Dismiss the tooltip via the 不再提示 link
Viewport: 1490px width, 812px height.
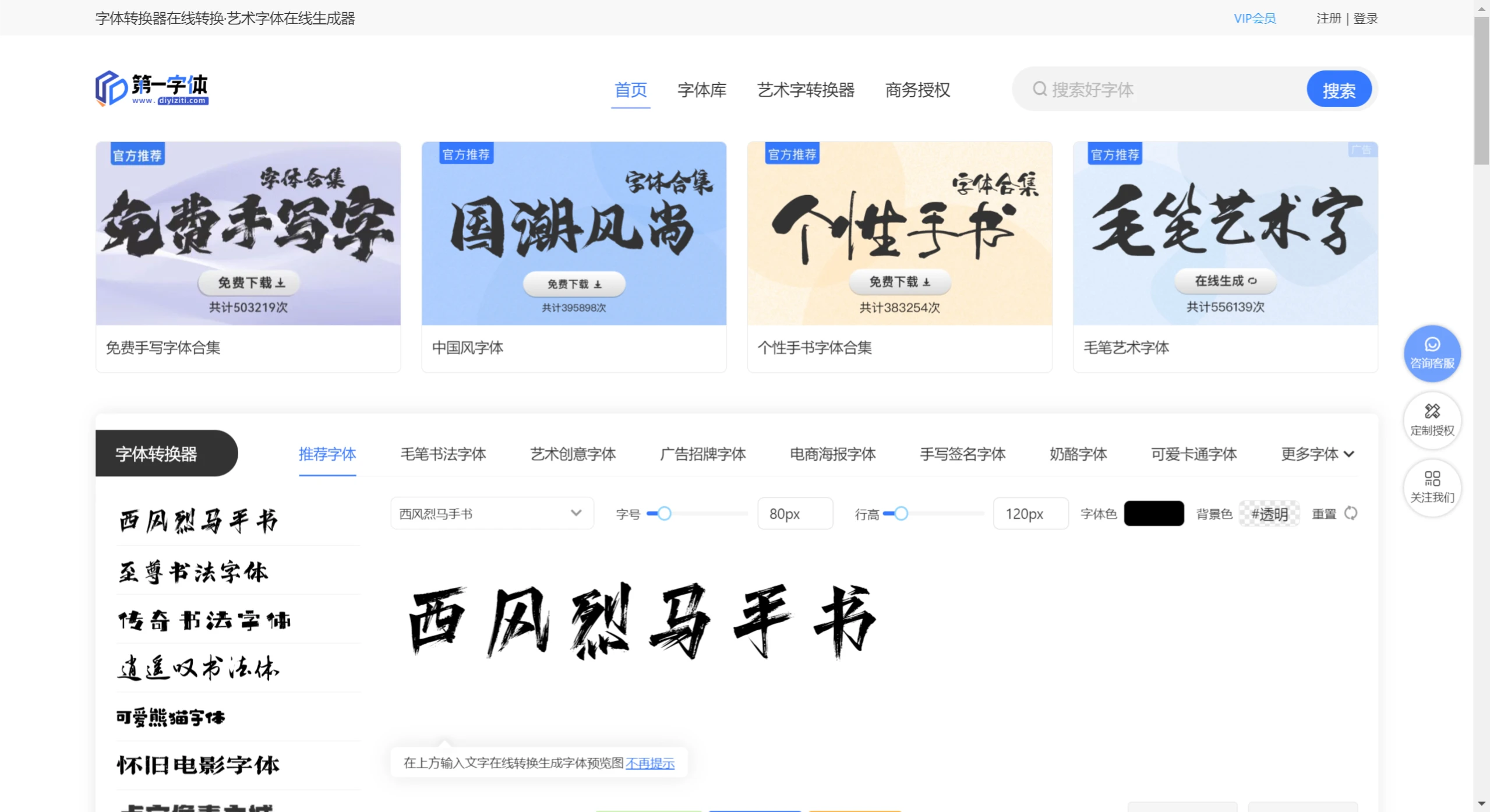(650, 763)
